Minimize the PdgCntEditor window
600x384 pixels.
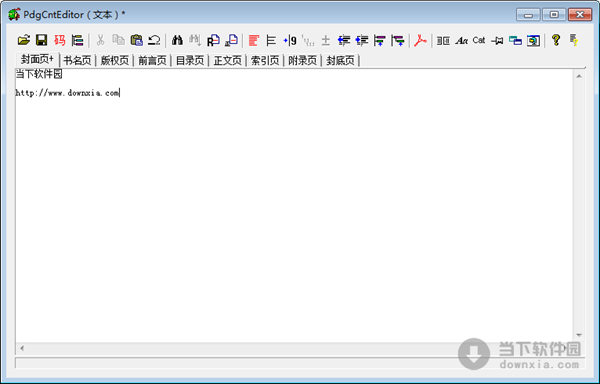pyautogui.click(x=528, y=15)
